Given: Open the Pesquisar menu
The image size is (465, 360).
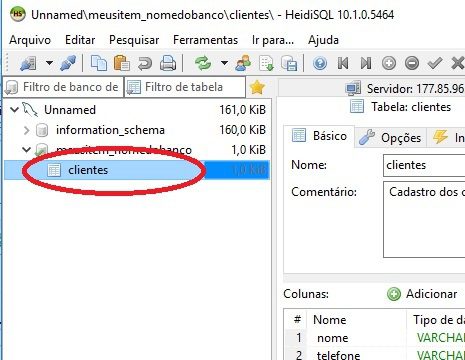Looking at the screenshot, I should pyautogui.click(x=134, y=40).
